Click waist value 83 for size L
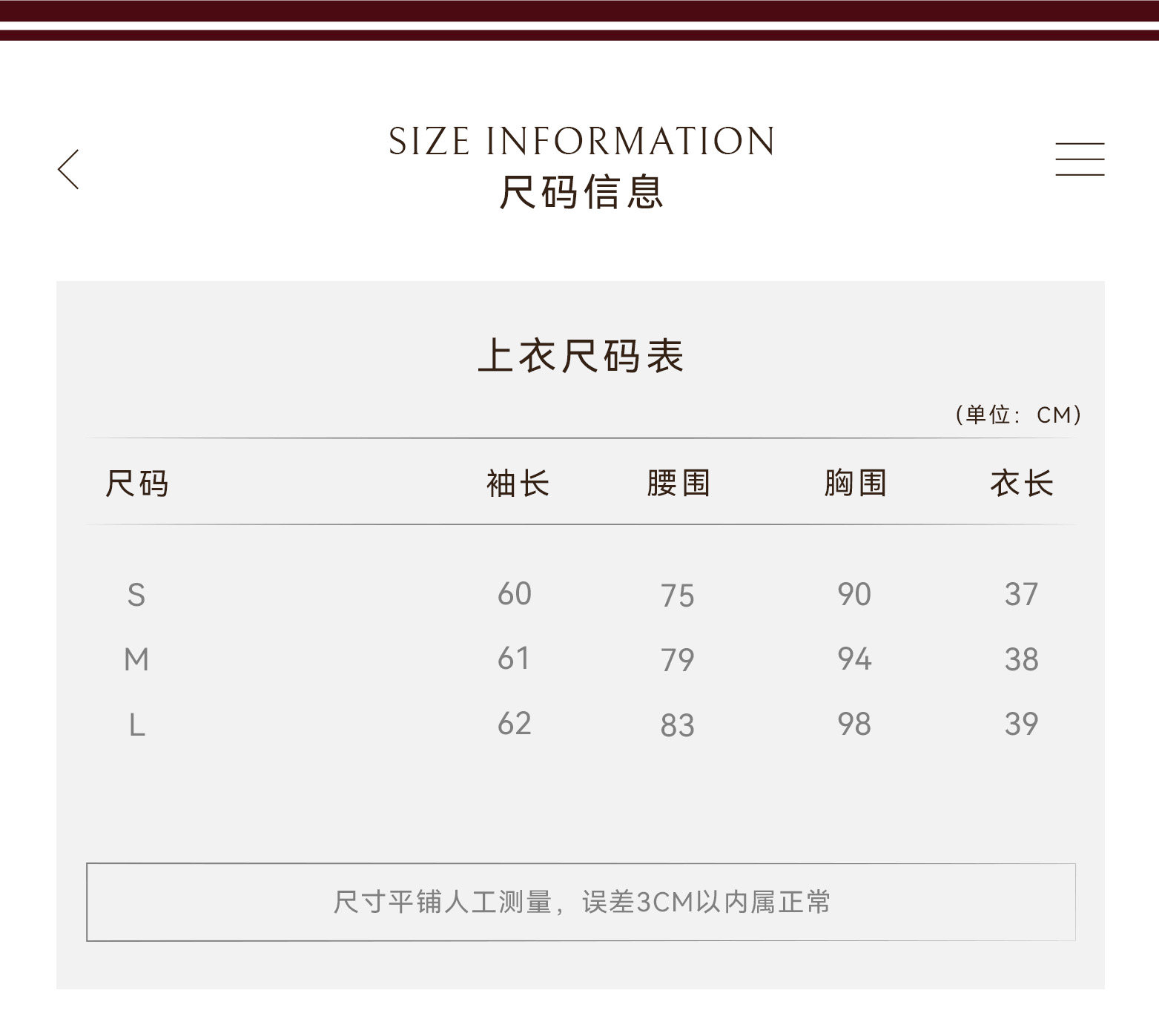The image size is (1159, 1036). 678,725
